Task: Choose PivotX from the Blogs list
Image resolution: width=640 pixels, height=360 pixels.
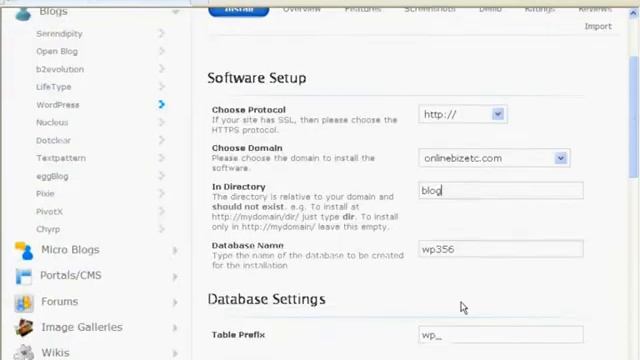Action: 49,211
